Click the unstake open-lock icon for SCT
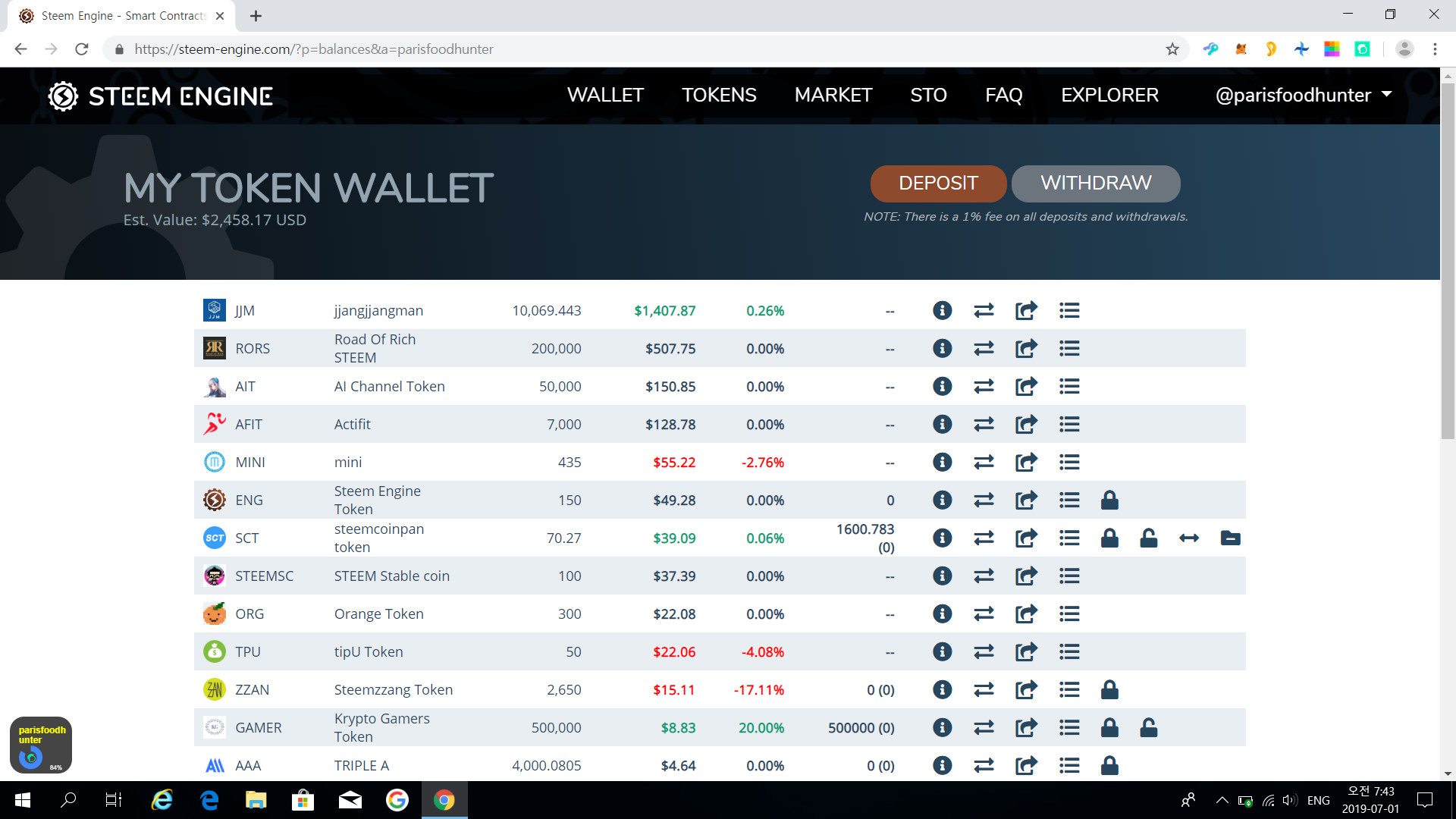This screenshot has width=1456, height=819. (x=1149, y=538)
